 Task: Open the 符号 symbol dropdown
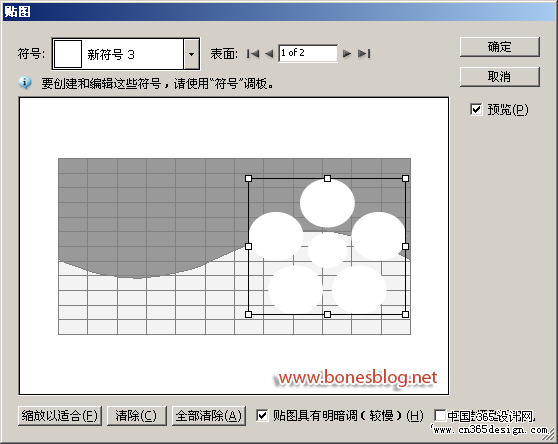[x=191, y=54]
